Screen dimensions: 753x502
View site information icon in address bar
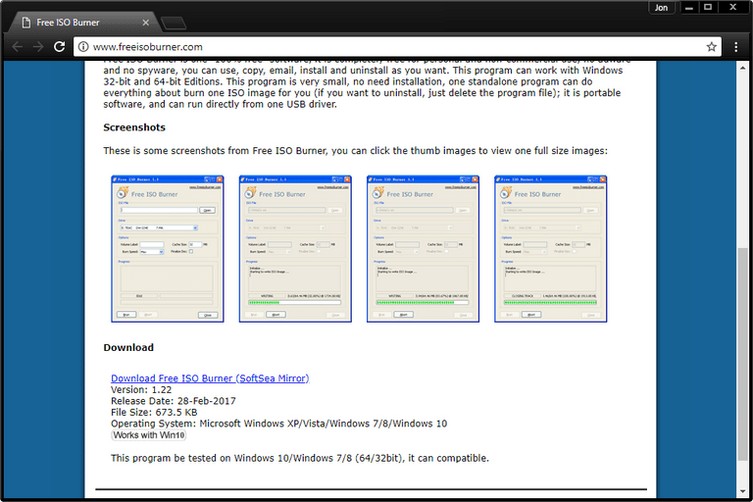(x=83, y=47)
